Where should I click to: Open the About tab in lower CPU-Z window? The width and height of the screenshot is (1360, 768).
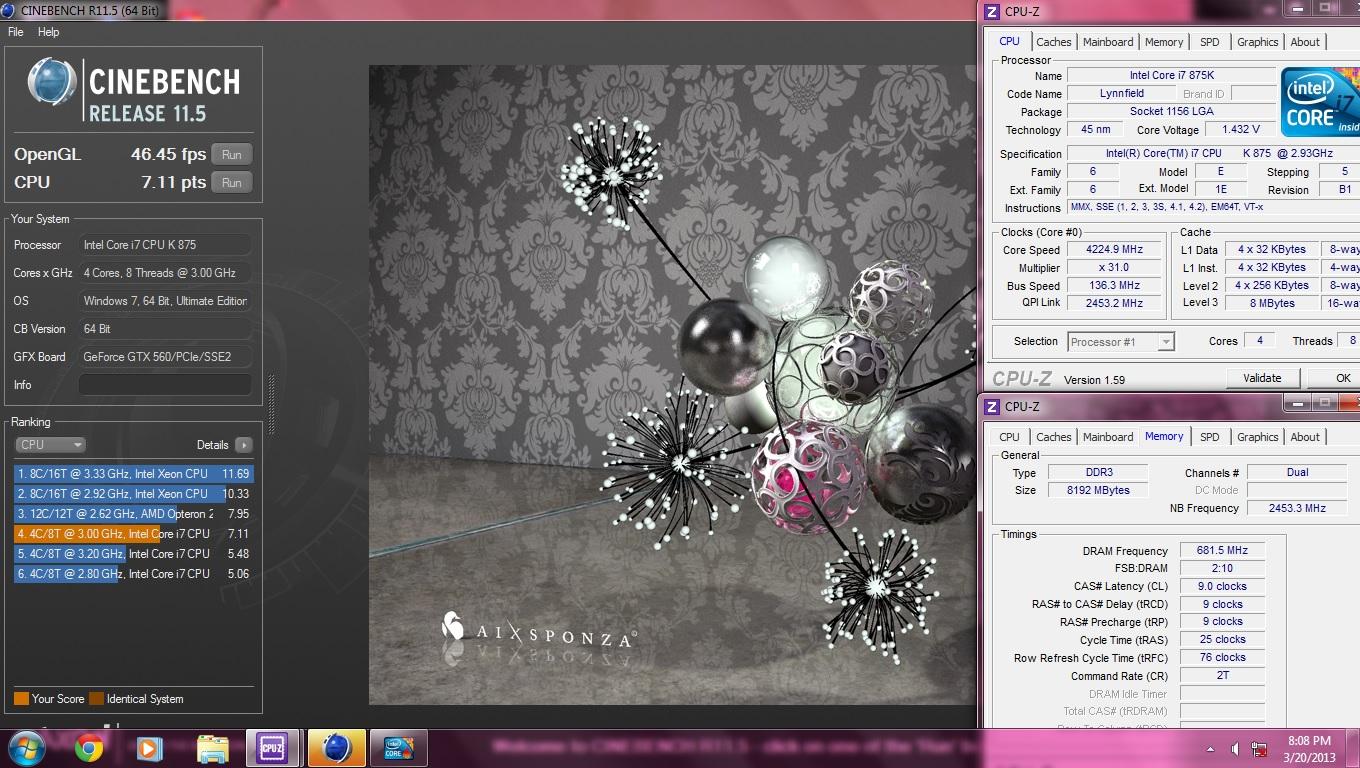(x=1305, y=437)
